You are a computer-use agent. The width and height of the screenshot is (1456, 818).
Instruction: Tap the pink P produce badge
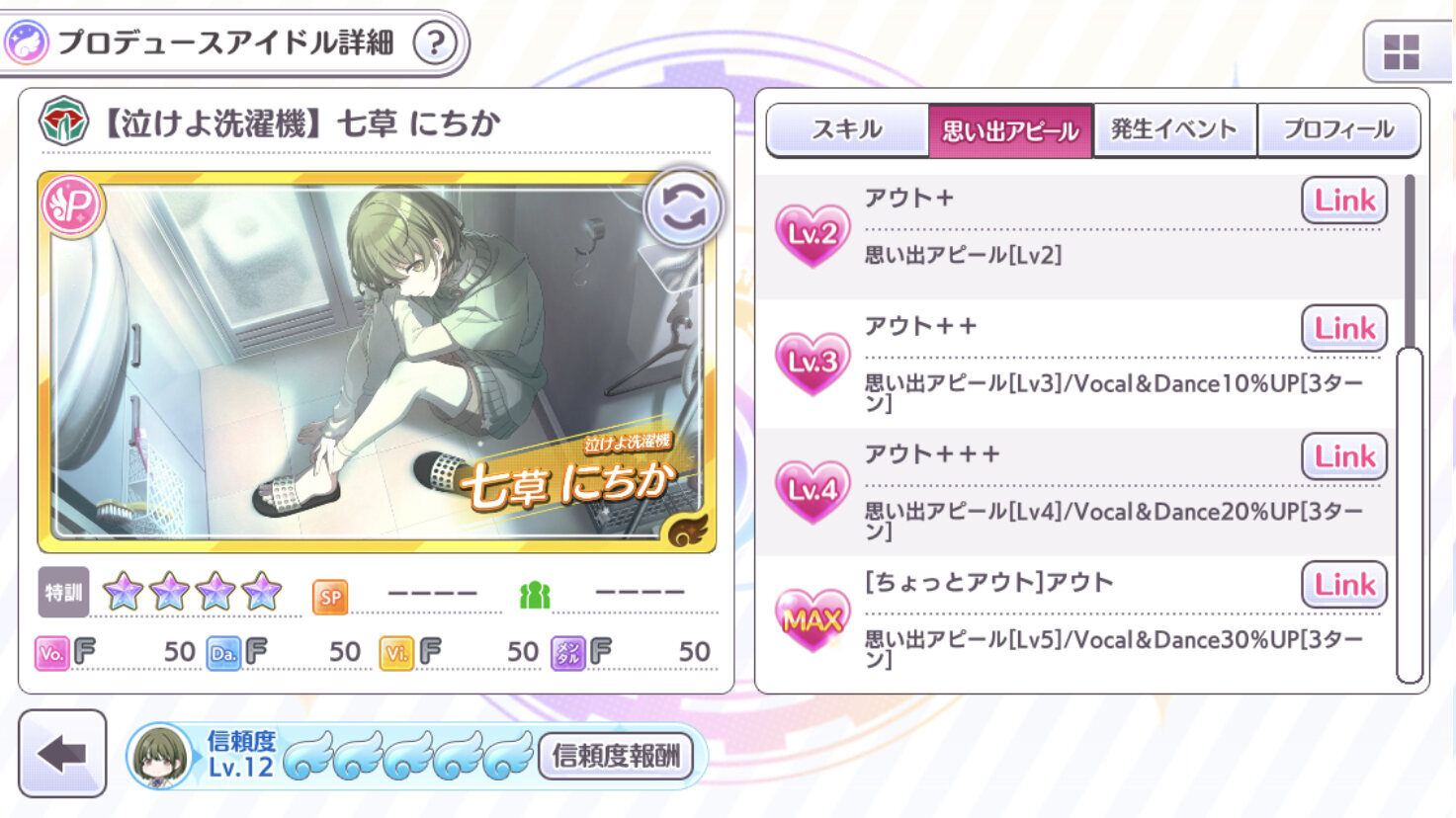click(72, 204)
